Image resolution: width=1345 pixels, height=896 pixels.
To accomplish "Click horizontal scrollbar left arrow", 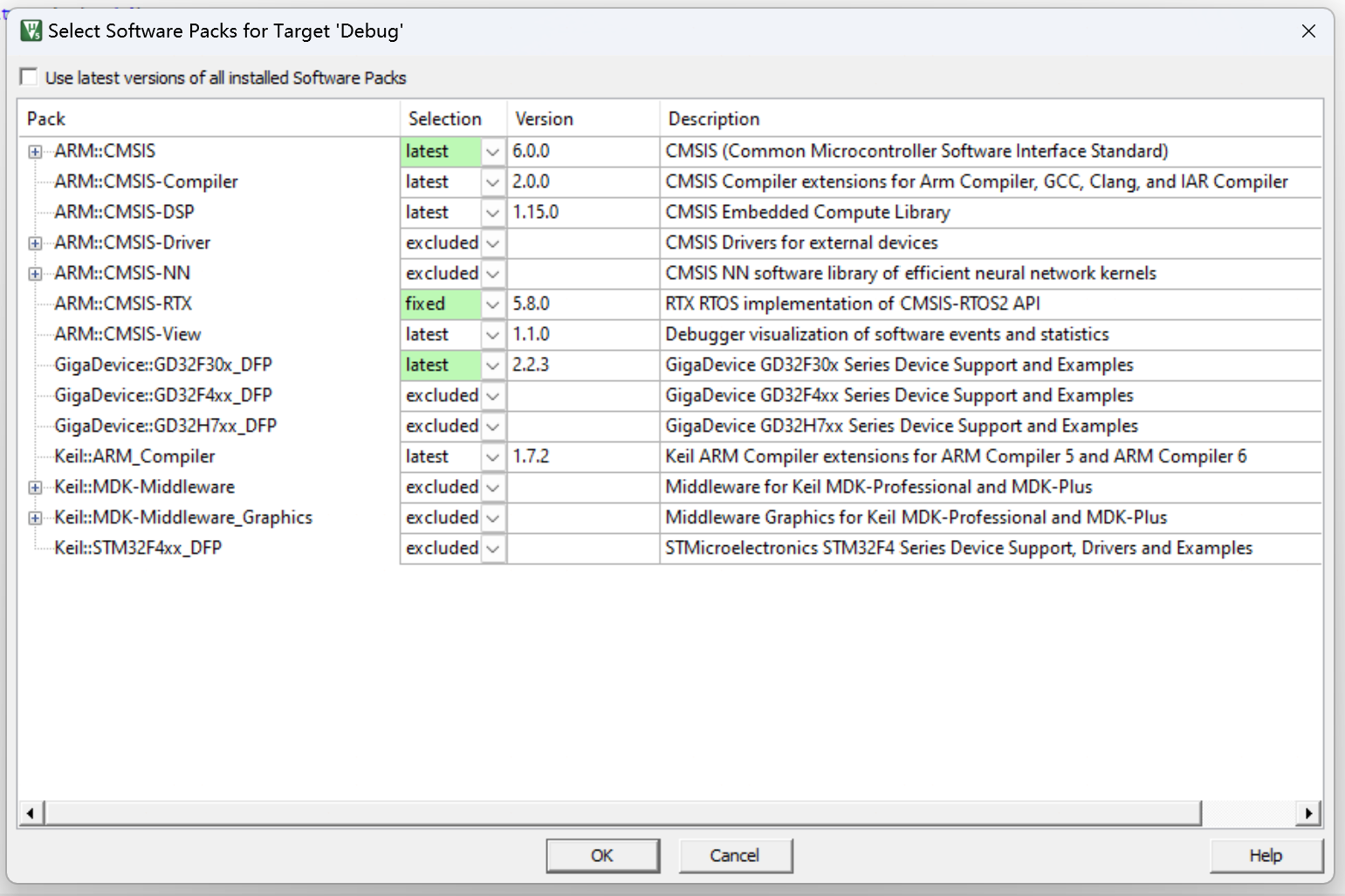I will pos(31,813).
